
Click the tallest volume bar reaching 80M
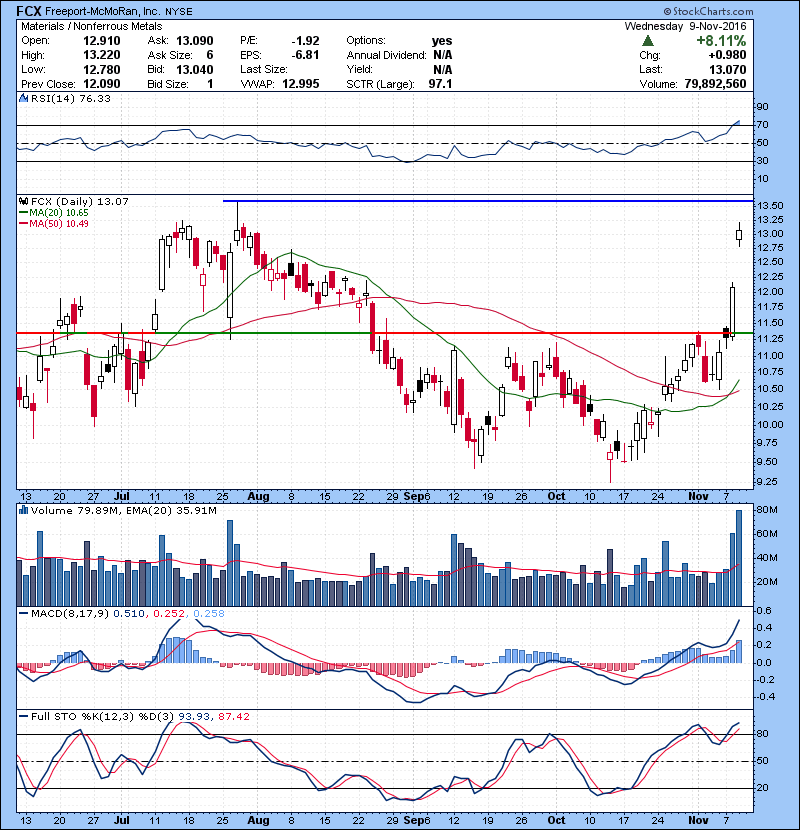coord(739,558)
